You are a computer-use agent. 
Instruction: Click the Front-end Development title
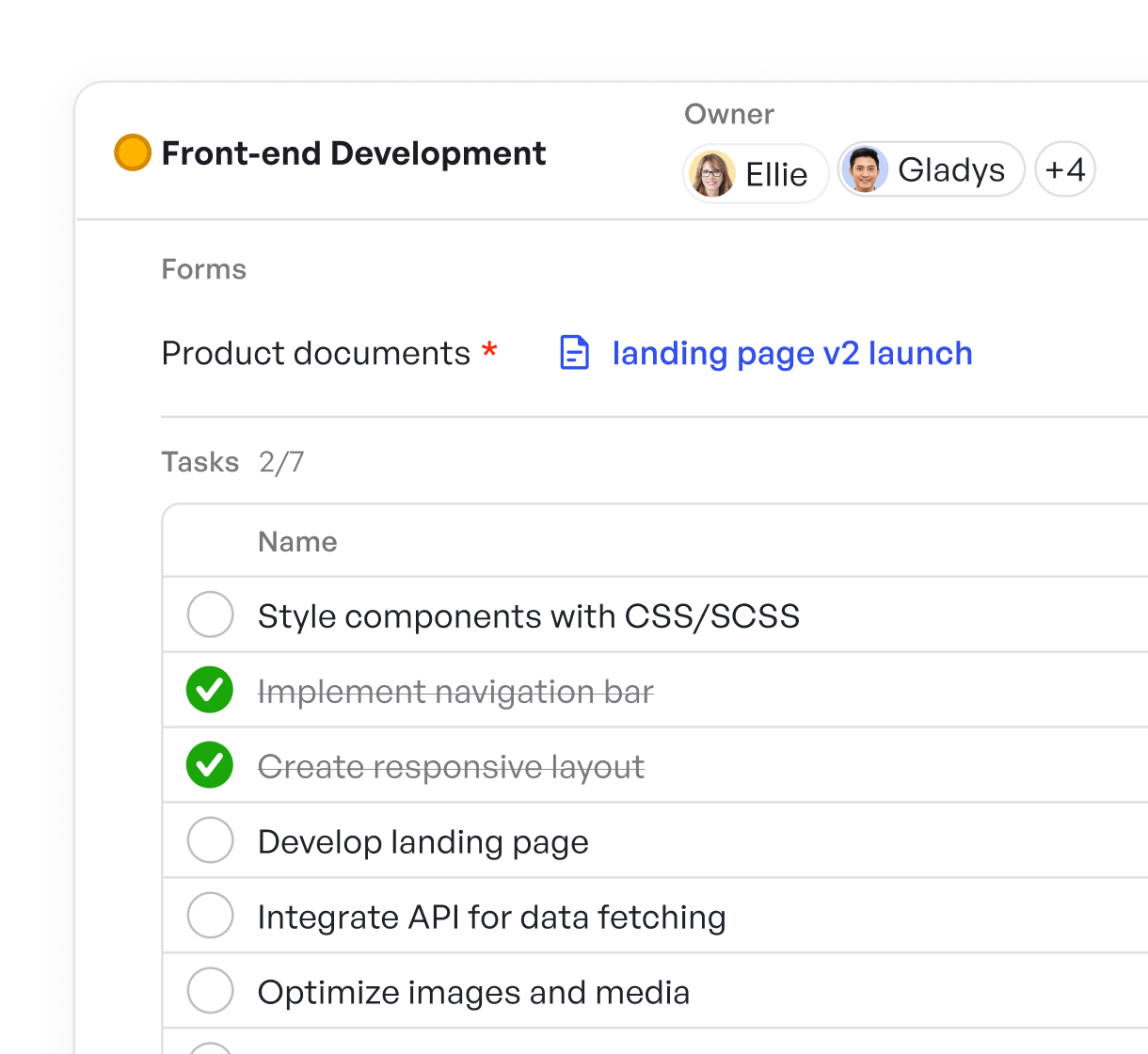pos(354,153)
